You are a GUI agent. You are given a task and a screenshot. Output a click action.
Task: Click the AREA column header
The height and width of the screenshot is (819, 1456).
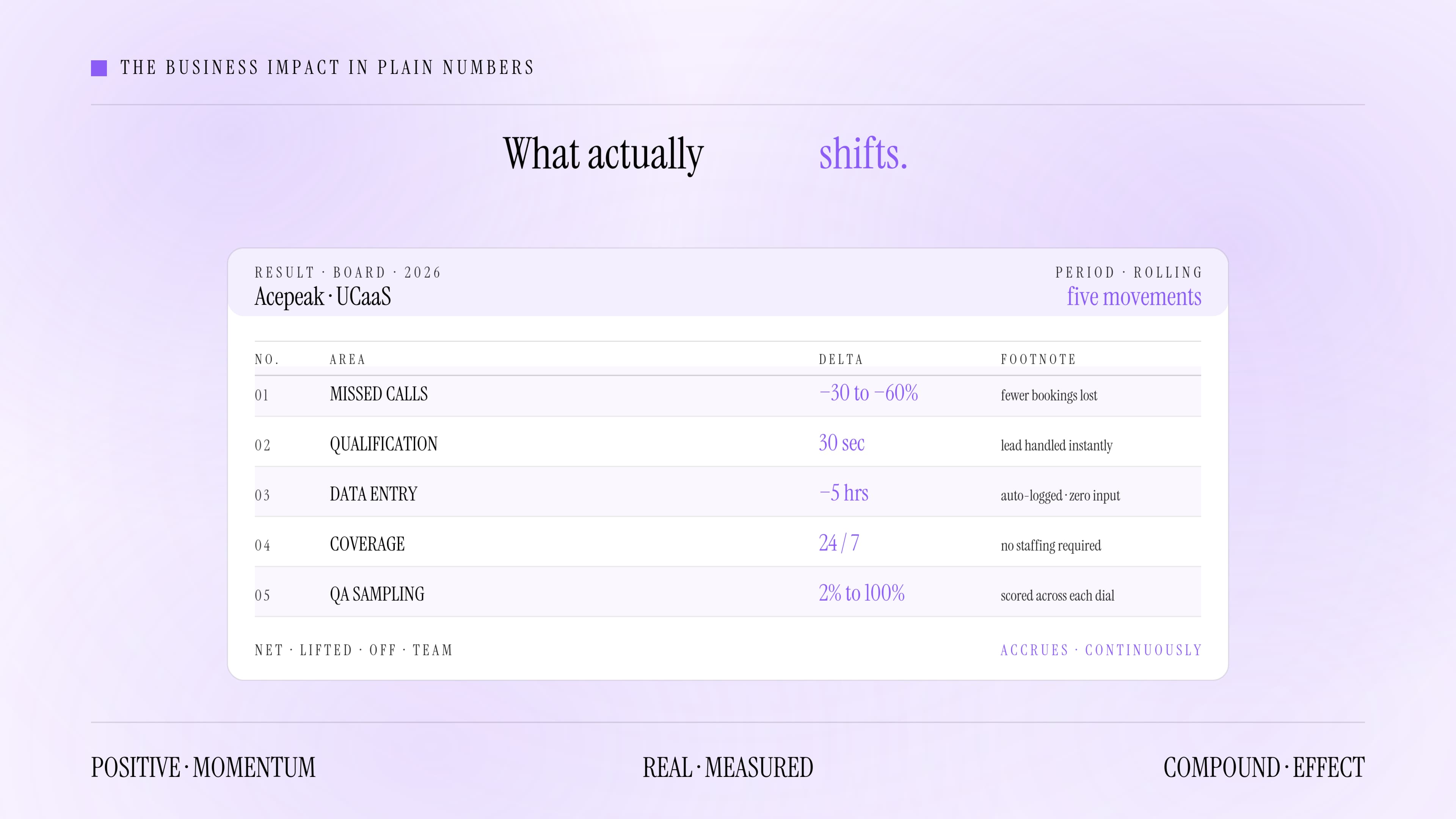pos(348,359)
